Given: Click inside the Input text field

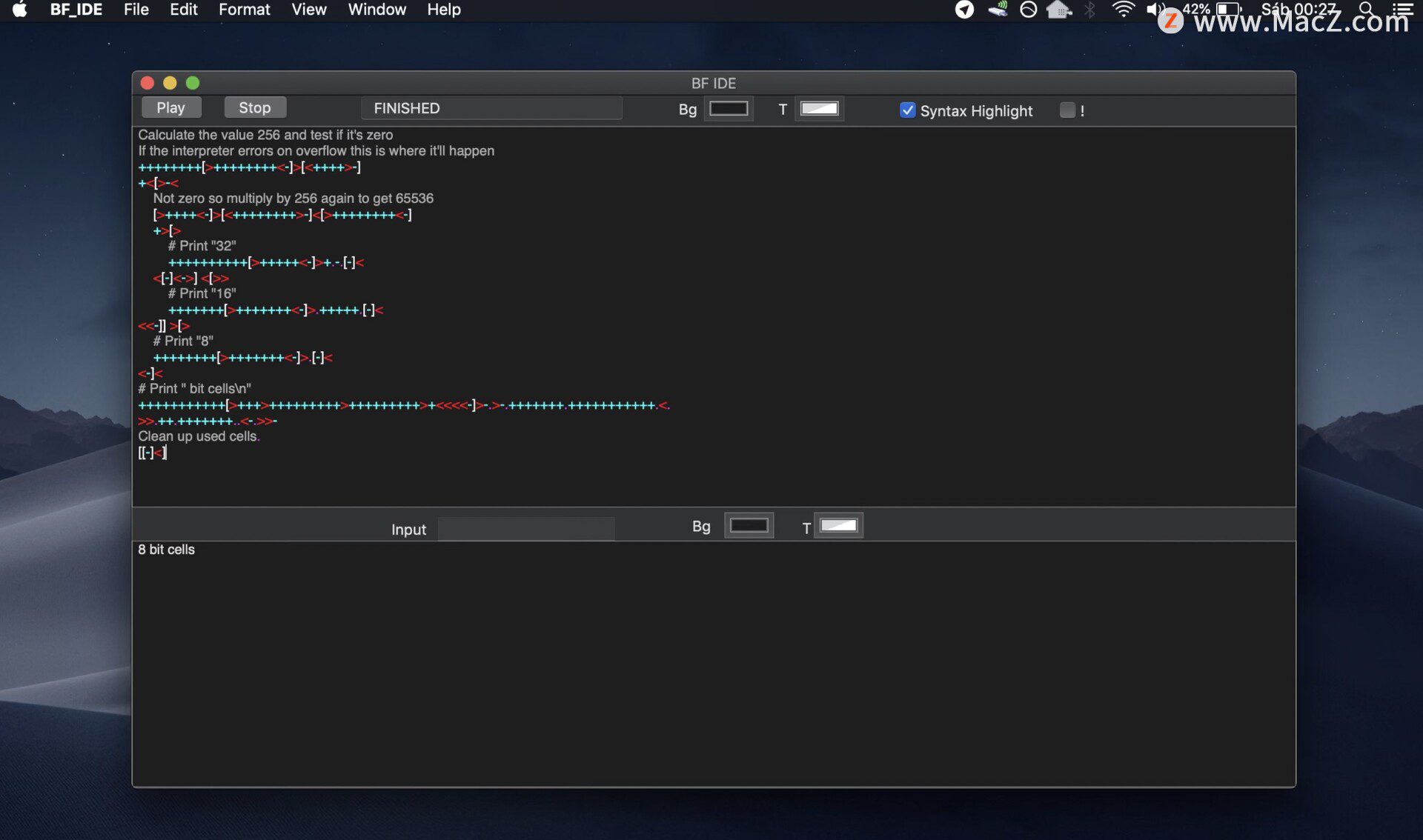Looking at the screenshot, I should 525,528.
